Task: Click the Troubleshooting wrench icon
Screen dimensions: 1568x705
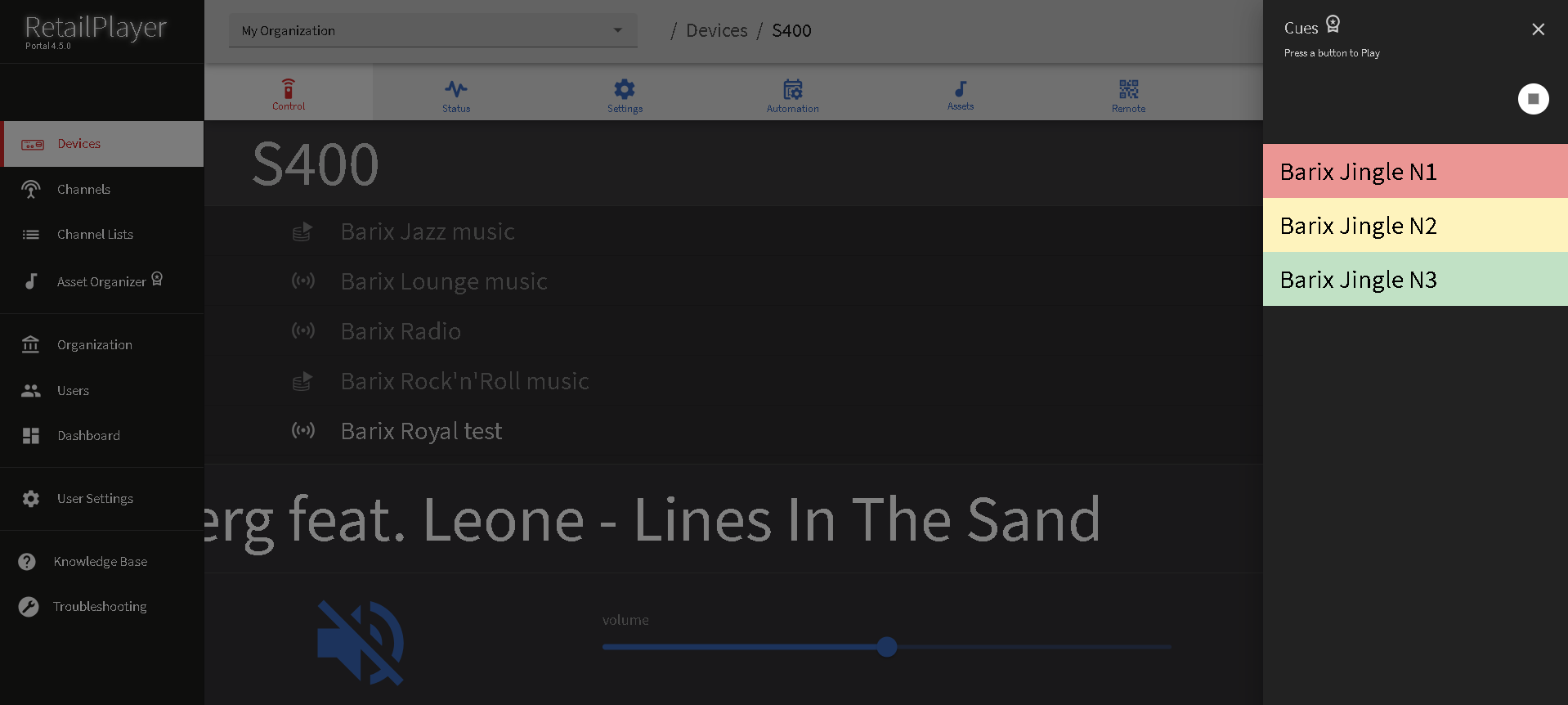Action: [29, 607]
